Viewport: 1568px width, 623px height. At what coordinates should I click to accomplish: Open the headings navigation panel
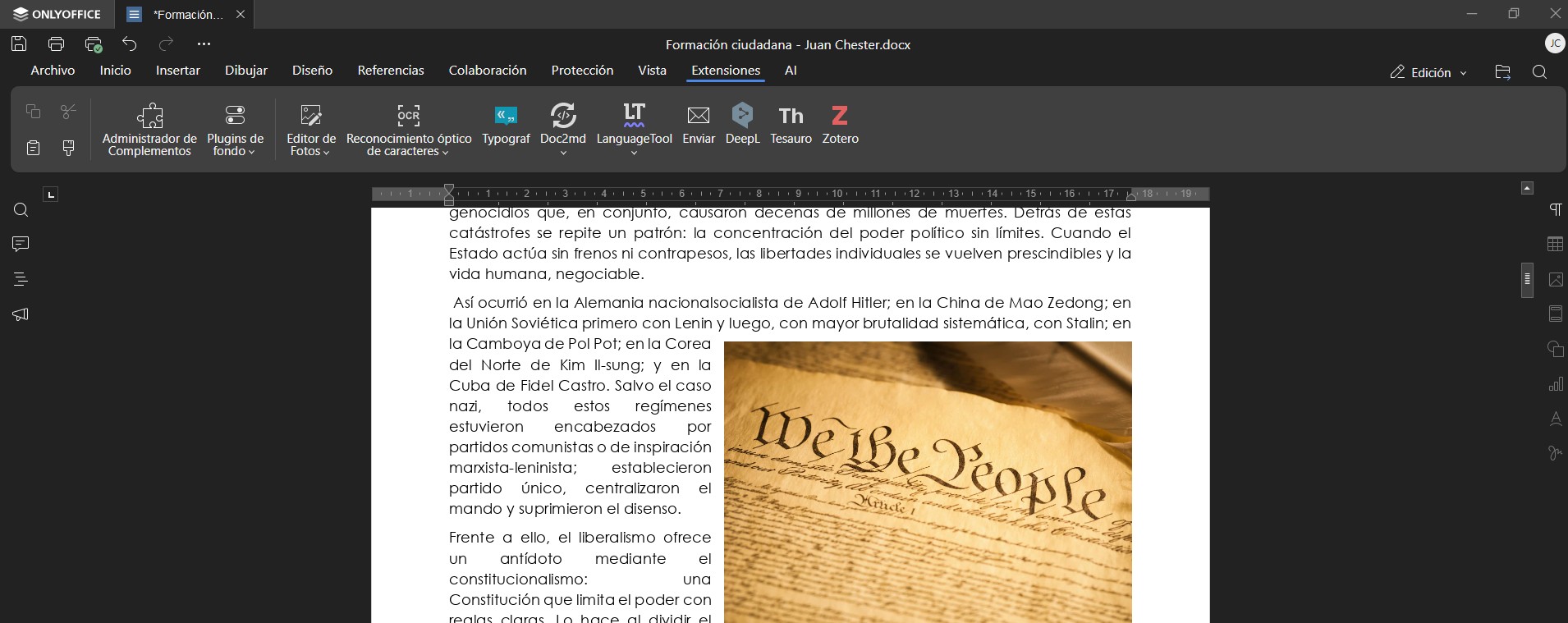coord(21,280)
